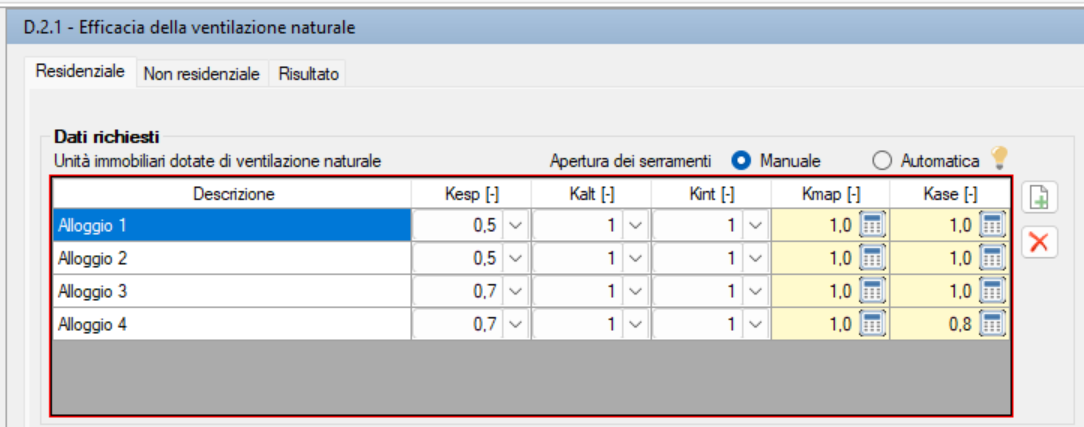Open Kmap calculator for Alloggio 4
The width and height of the screenshot is (1084, 427).
click(x=872, y=324)
